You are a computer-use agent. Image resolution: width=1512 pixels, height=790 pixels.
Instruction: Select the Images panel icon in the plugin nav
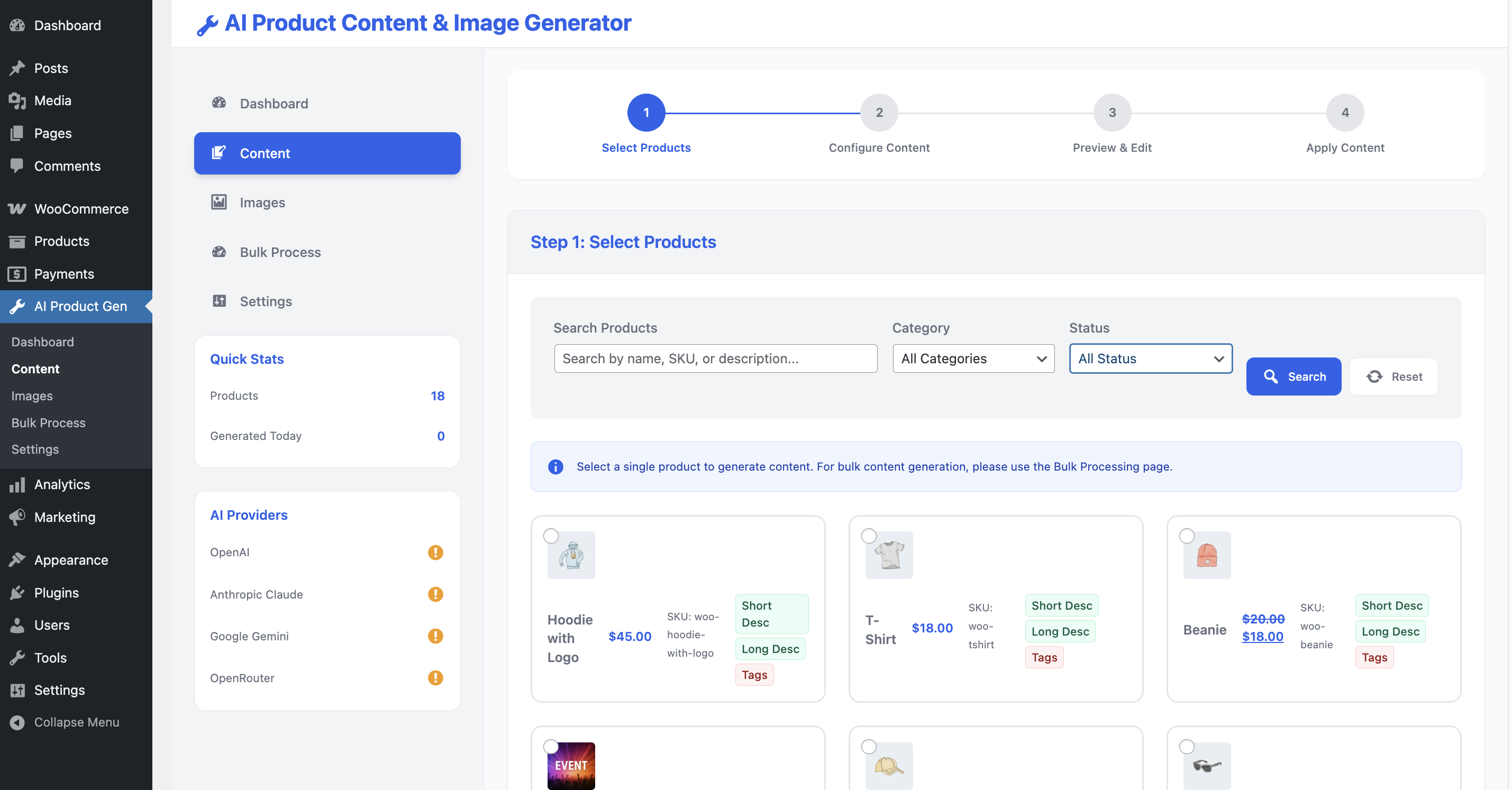(x=218, y=202)
